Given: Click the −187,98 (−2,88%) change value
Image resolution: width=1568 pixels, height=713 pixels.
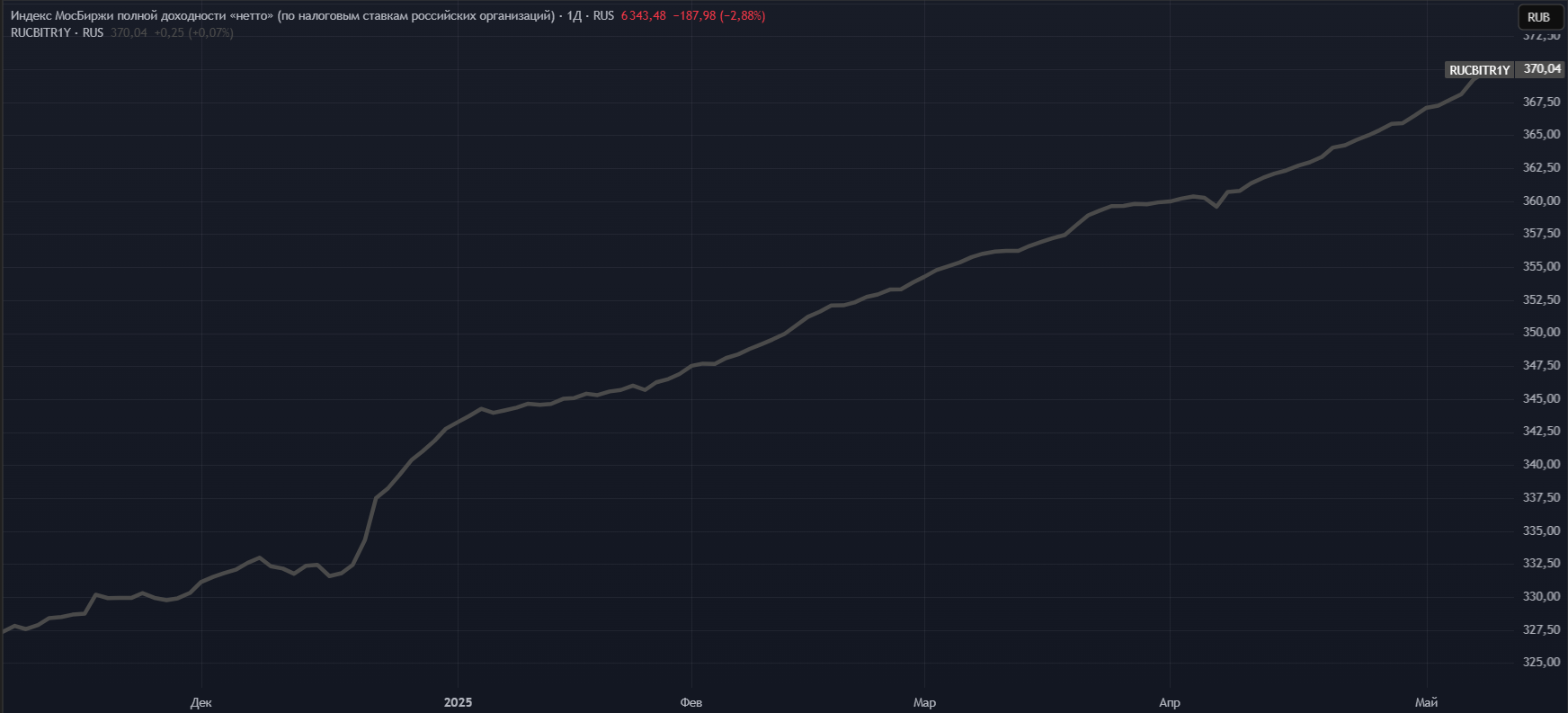Looking at the screenshot, I should pos(718,16).
